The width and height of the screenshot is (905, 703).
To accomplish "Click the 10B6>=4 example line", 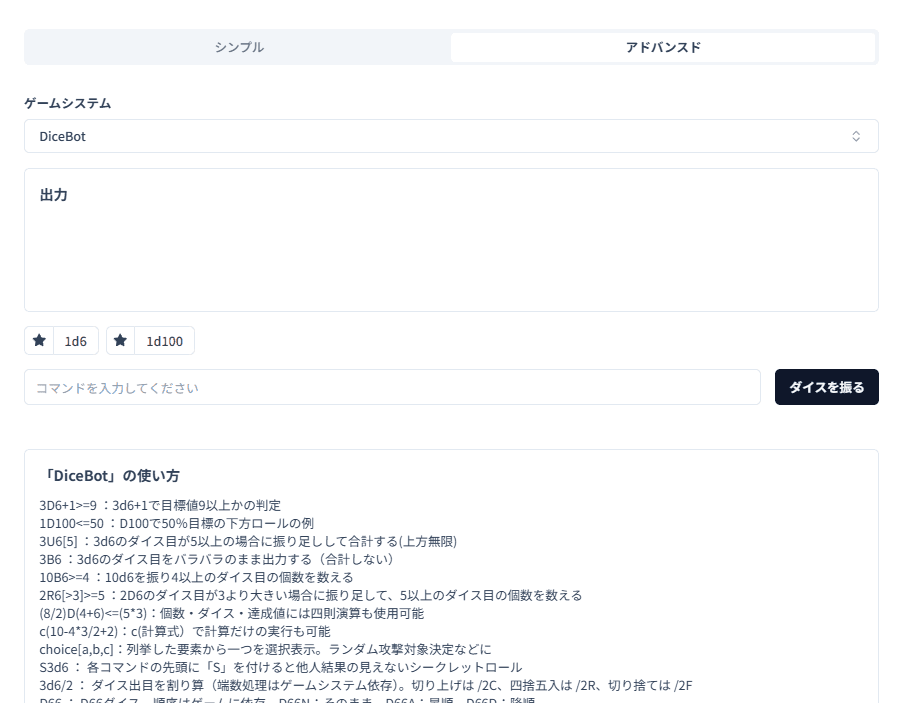I will point(196,577).
